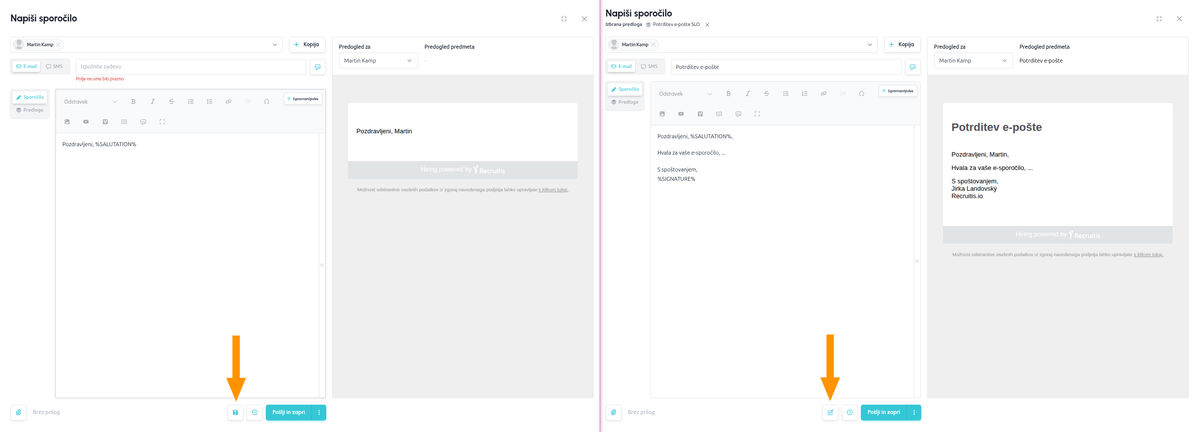The height and width of the screenshot is (432, 1200).
Task: Select Sporočilo tab in Potrditev e-pošte window
Action: 625,89
